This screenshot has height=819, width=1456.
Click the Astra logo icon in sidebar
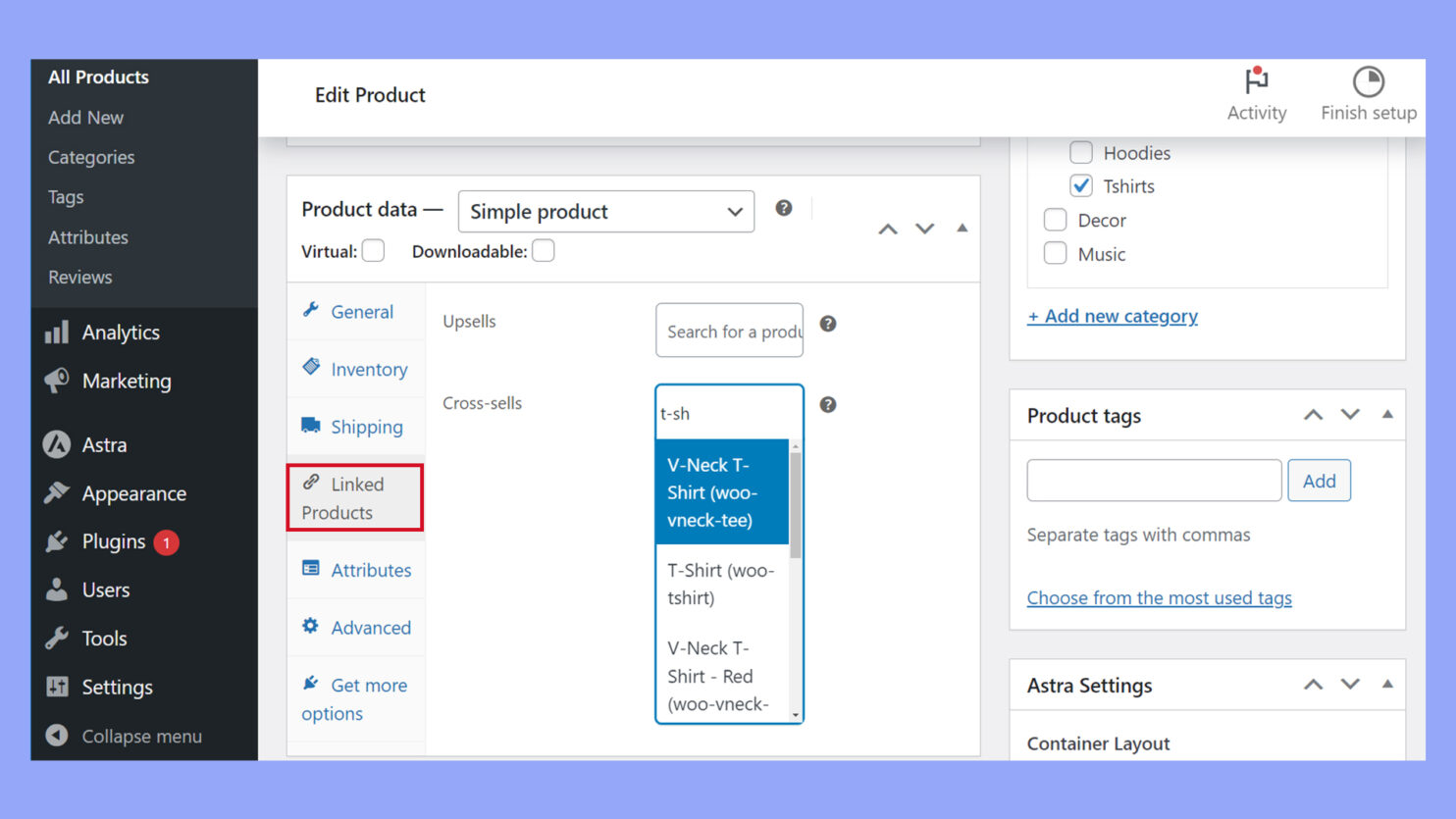57,444
